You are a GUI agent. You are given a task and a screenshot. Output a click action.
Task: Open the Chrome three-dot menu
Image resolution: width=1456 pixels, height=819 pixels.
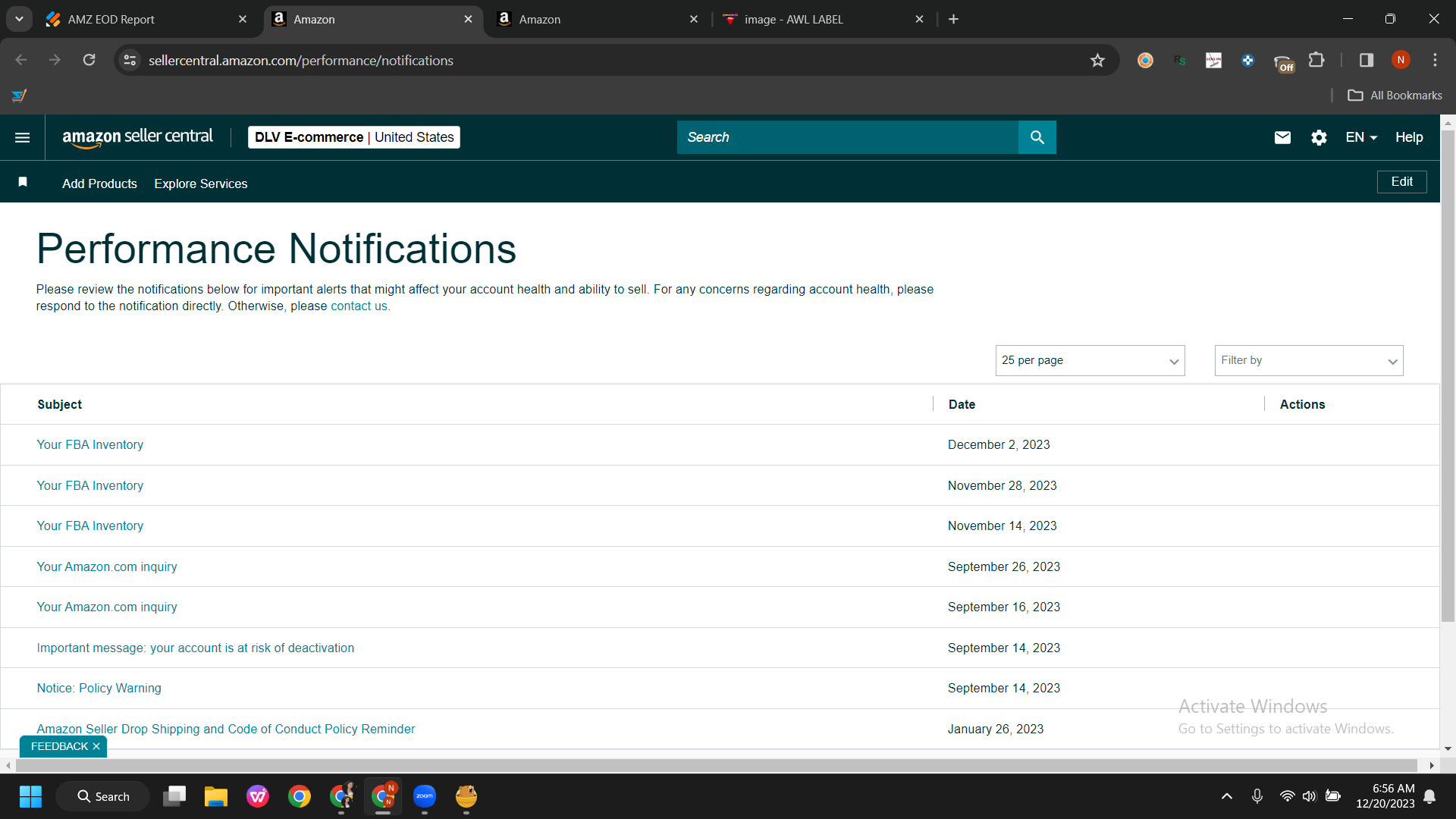(x=1435, y=60)
